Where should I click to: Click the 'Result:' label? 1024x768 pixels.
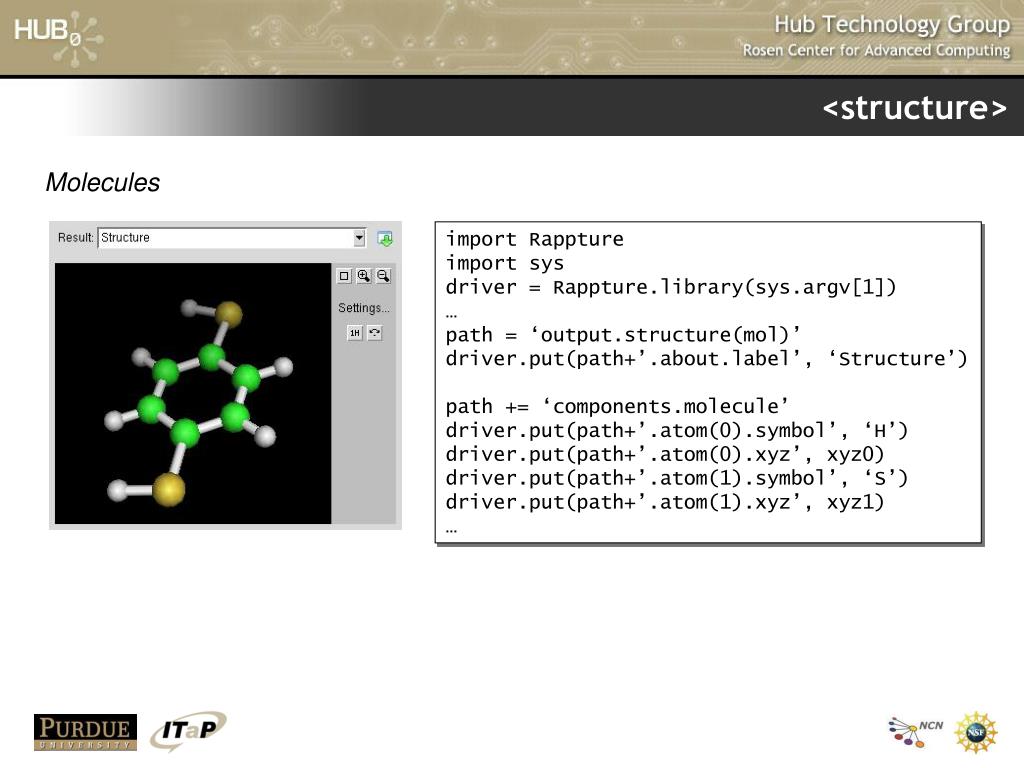(76, 238)
